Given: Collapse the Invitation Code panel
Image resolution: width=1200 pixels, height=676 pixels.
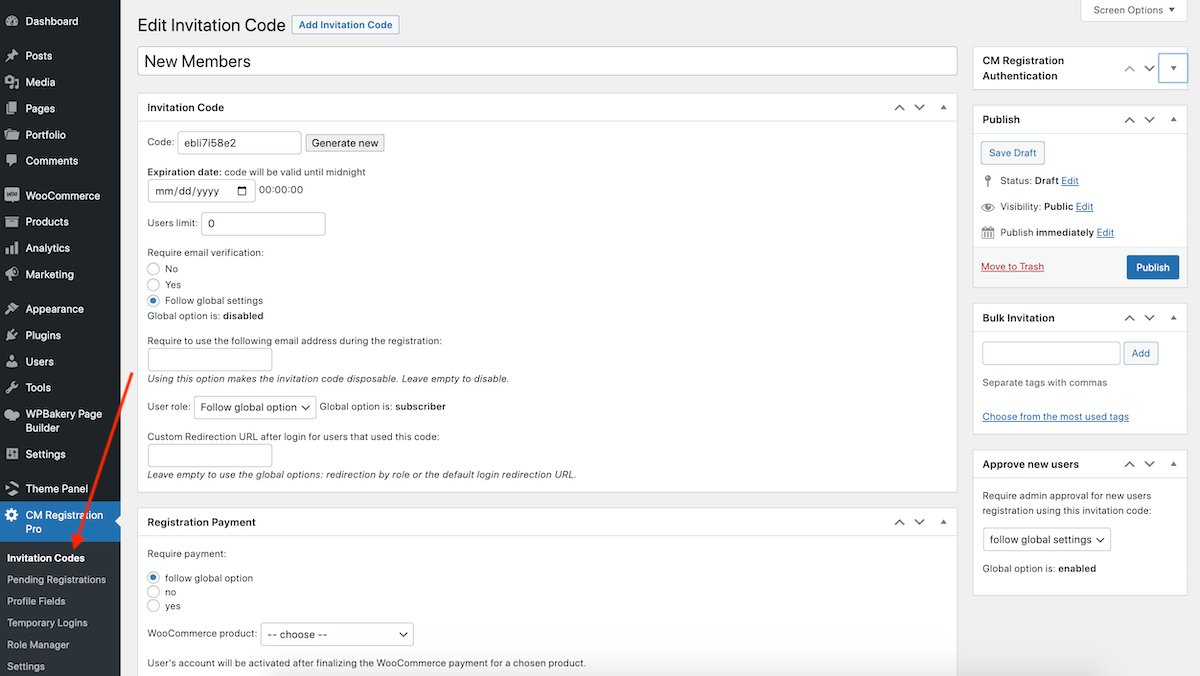Looking at the screenshot, I should tap(943, 107).
